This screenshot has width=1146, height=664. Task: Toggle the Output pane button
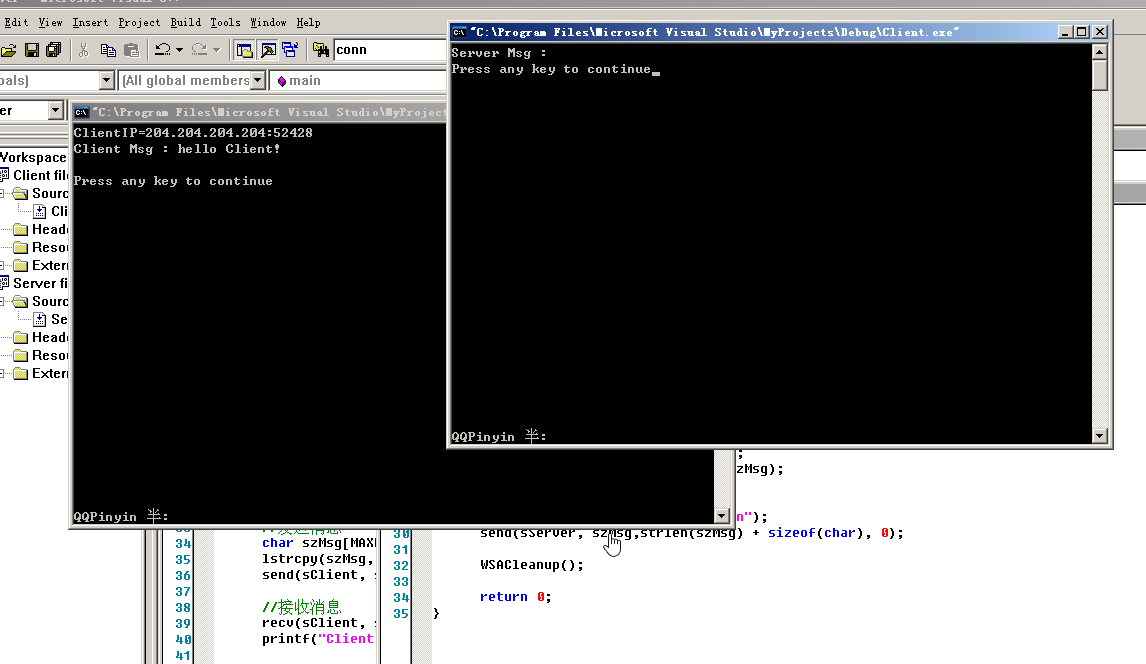[x=268, y=50]
